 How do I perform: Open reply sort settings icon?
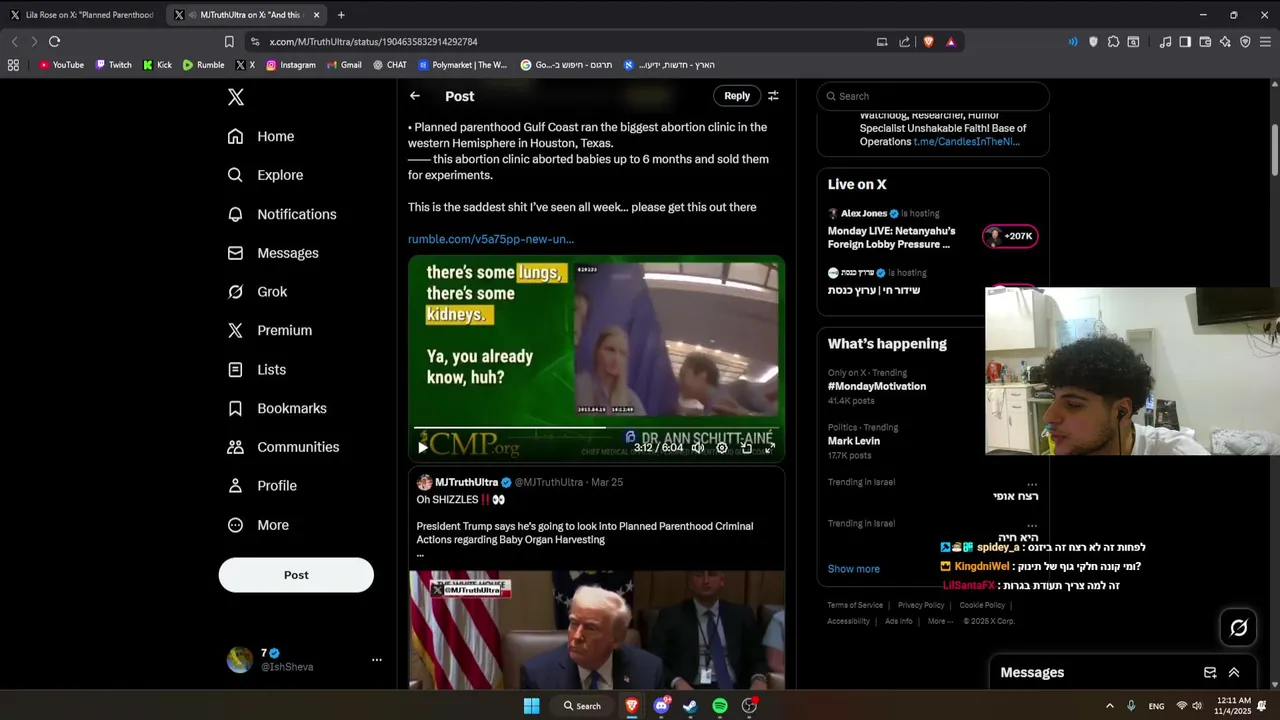coord(773,96)
